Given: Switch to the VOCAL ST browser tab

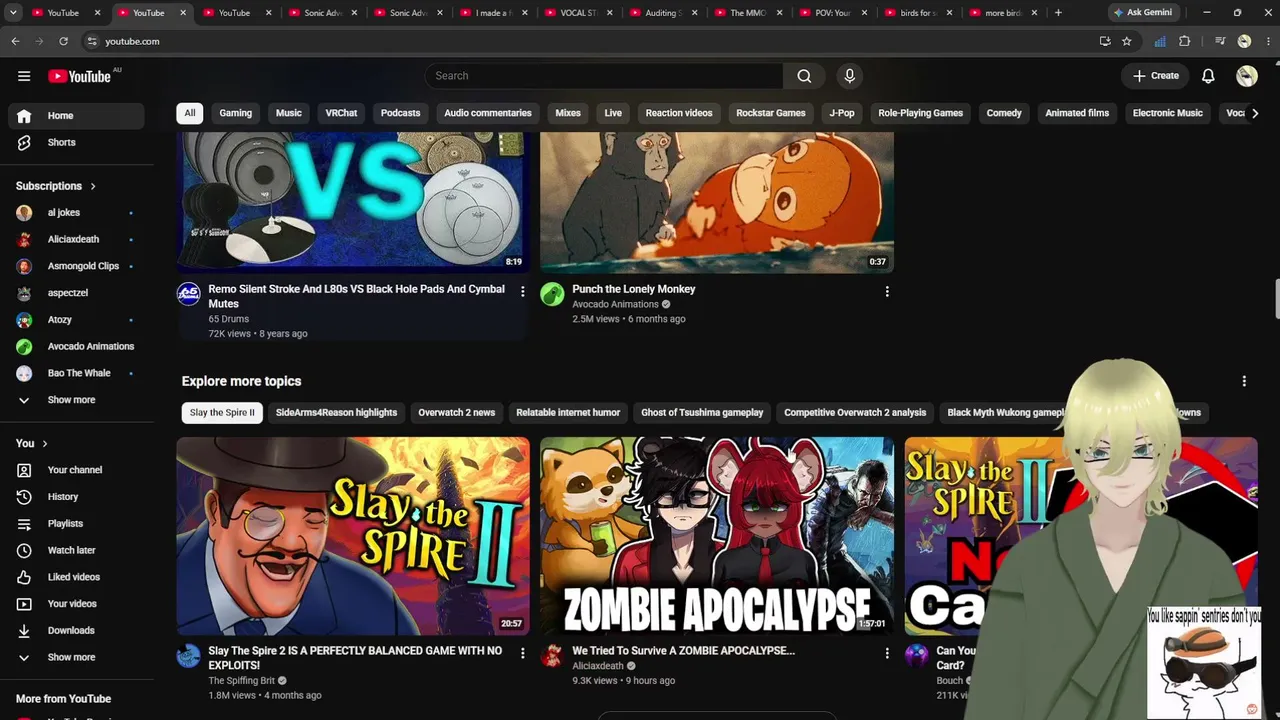Looking at the screenshot, I should (x=577, y=13).
